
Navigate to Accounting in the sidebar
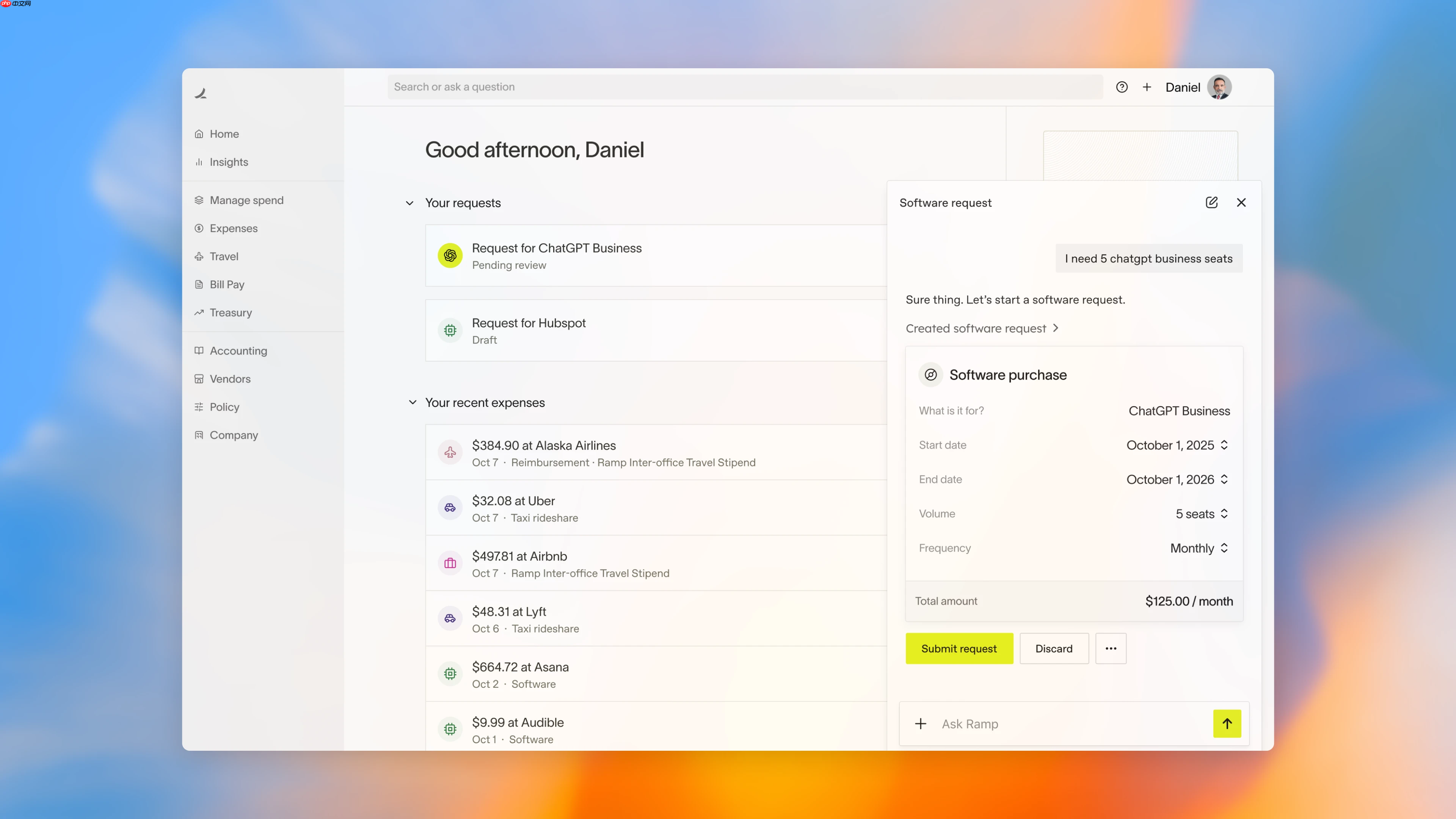pos(238,350)
